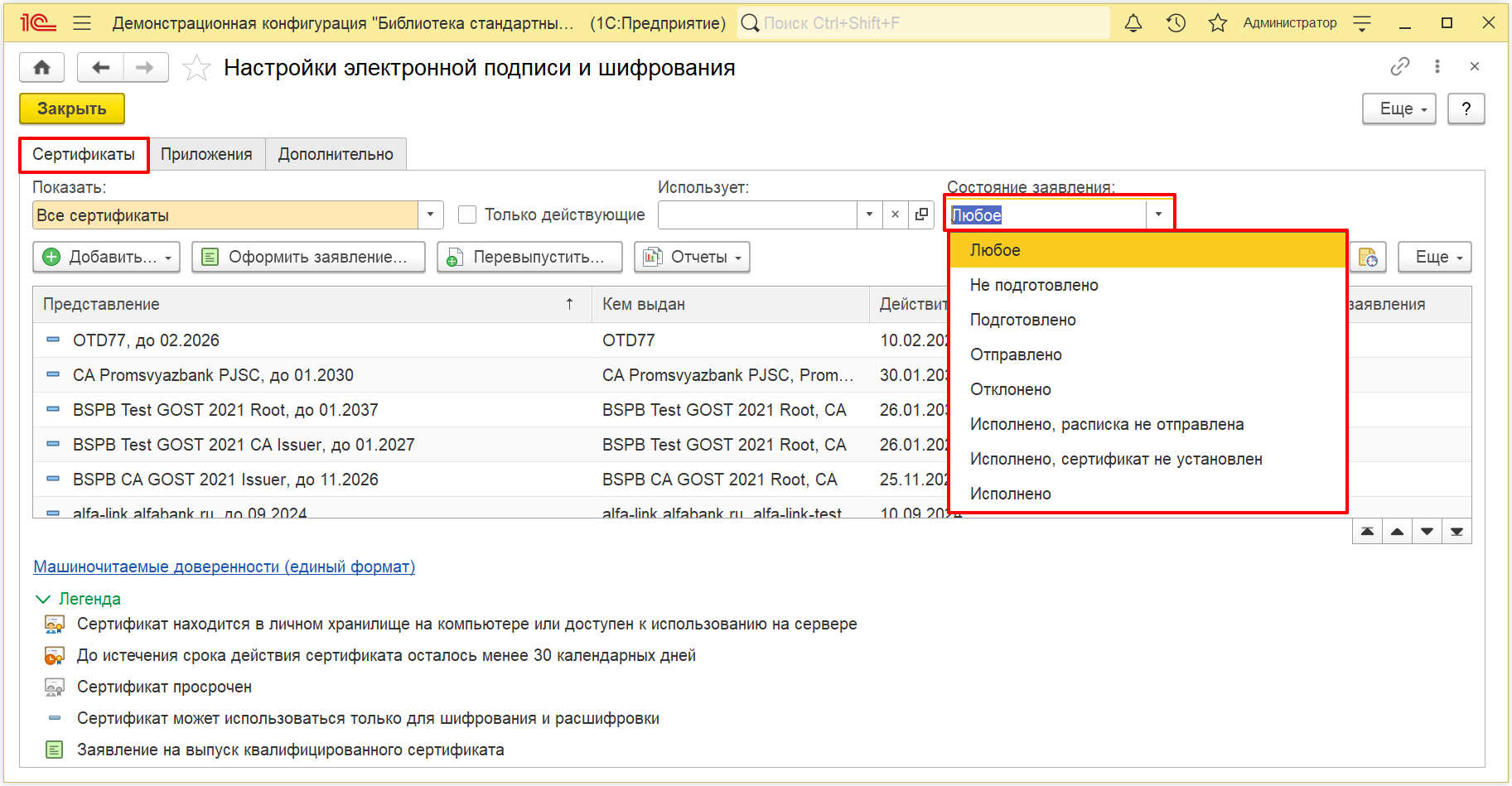1512x786 pixels.
Task: Copy link to this form icon
Action: pyautogui.click(x=1400, y=66)
